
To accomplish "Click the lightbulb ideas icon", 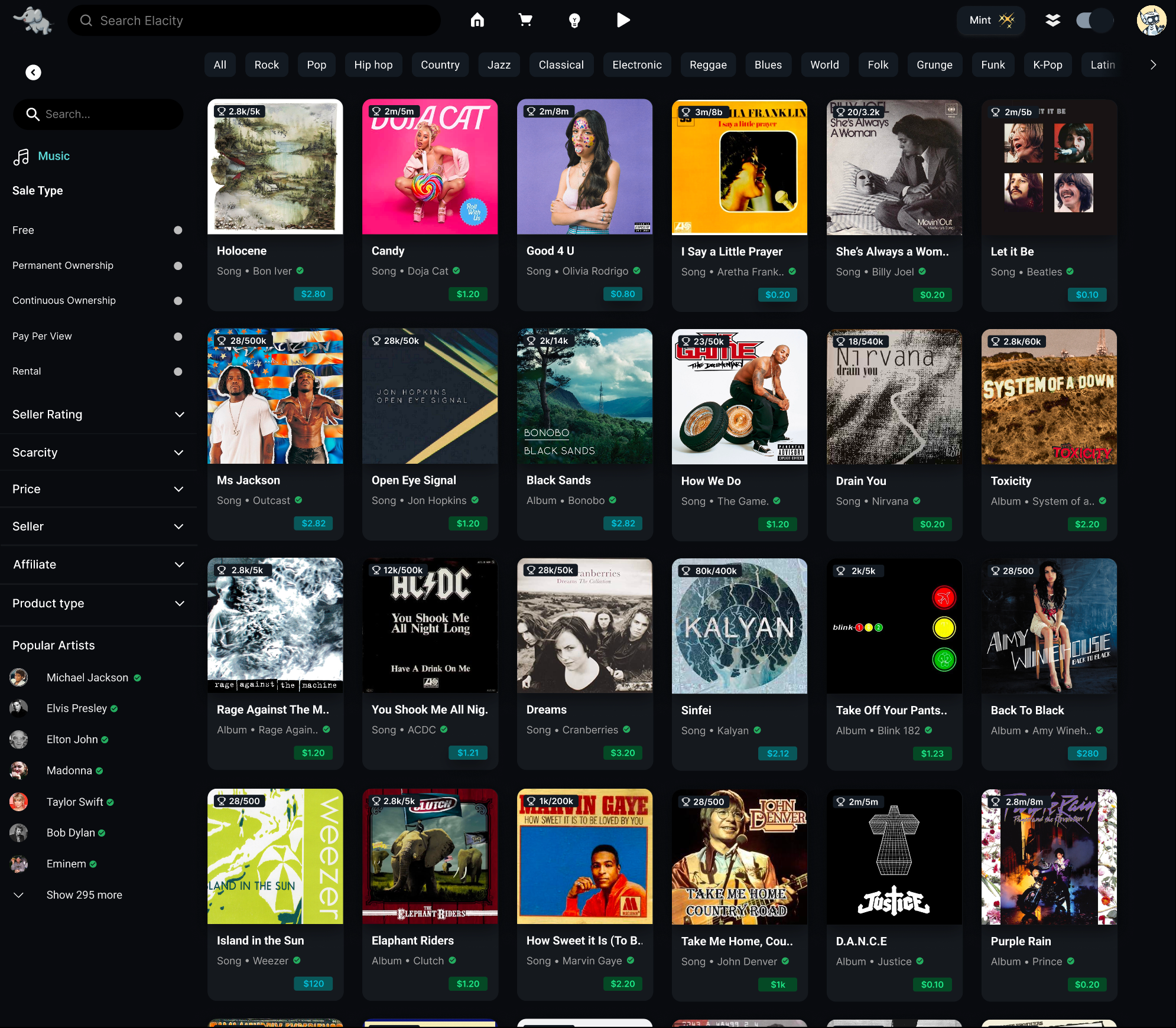I will tap(574, 21).
